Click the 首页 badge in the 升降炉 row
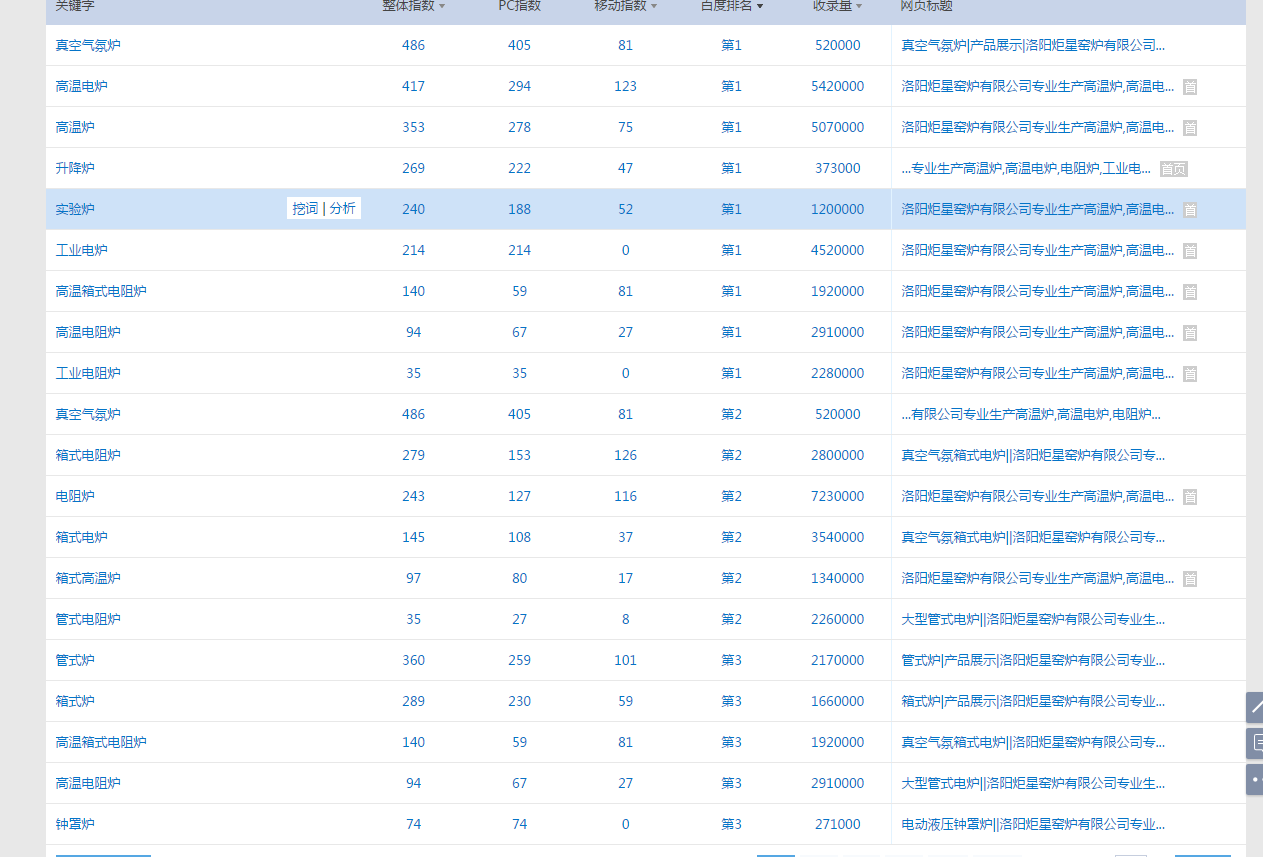 (1173, 169)
